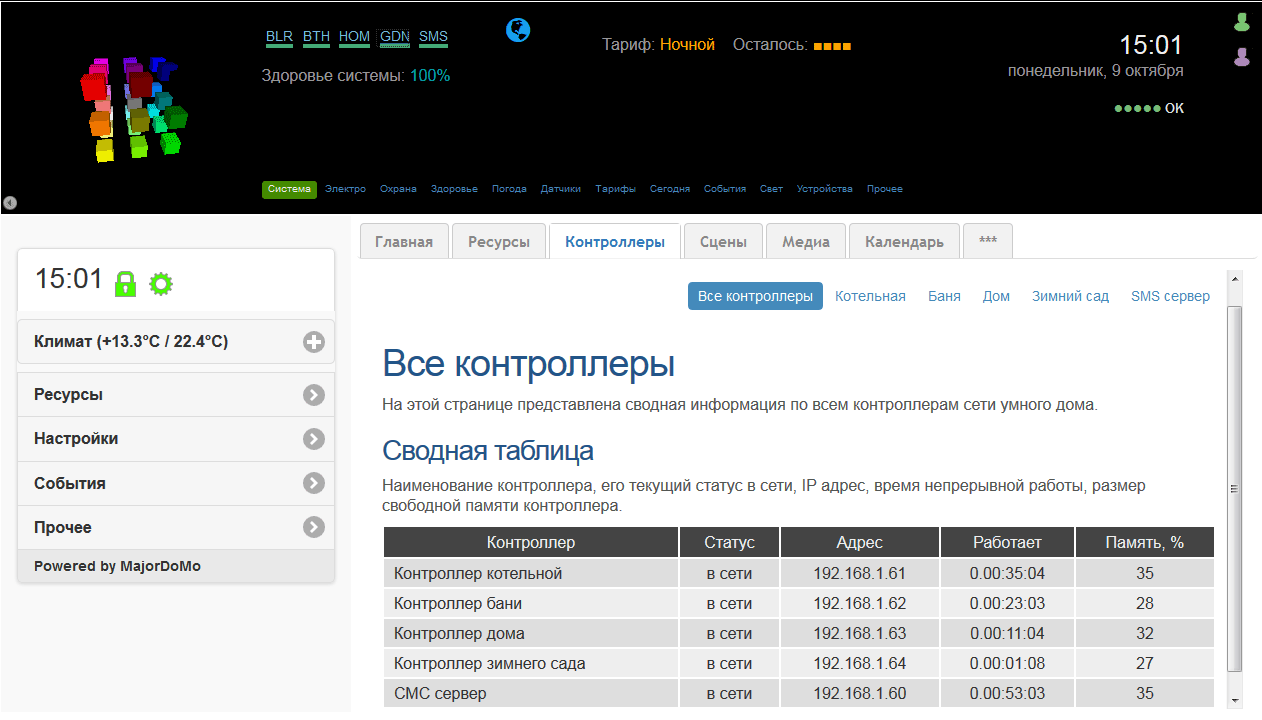Image resolution: width=1262 pixels, height=720 pixels.
Task: Expand Климат panel with plus icon
Action: point(314,342)
